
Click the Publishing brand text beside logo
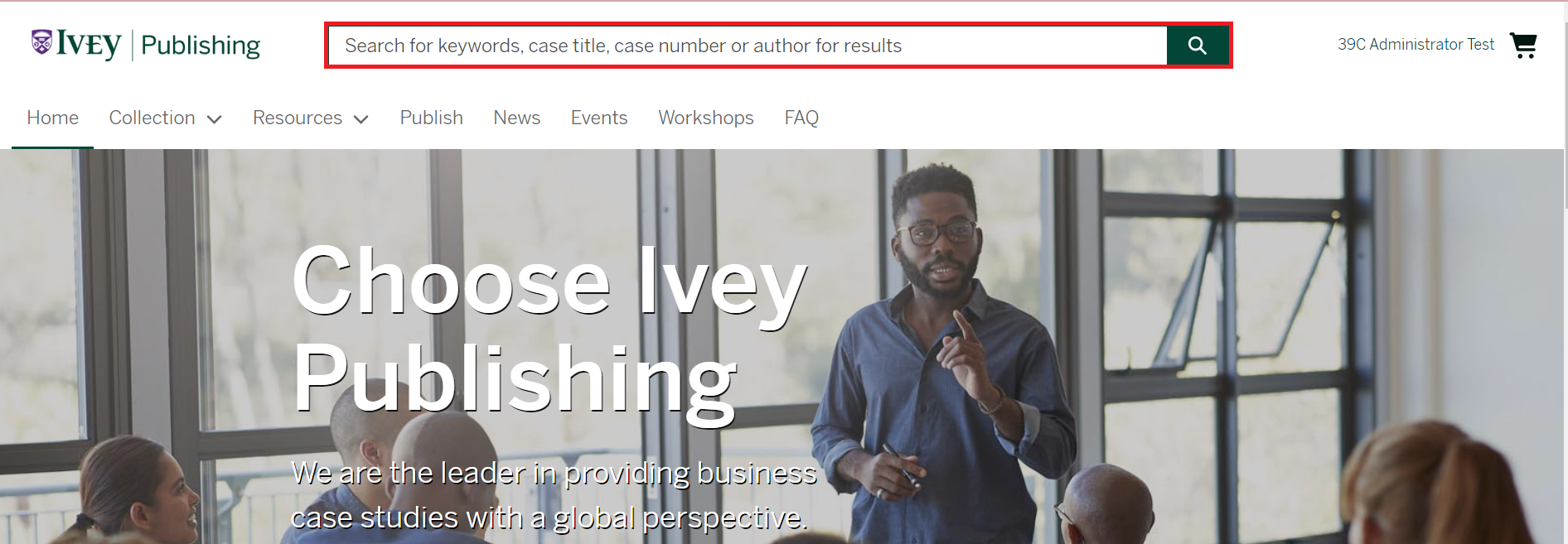coord(201,46)
